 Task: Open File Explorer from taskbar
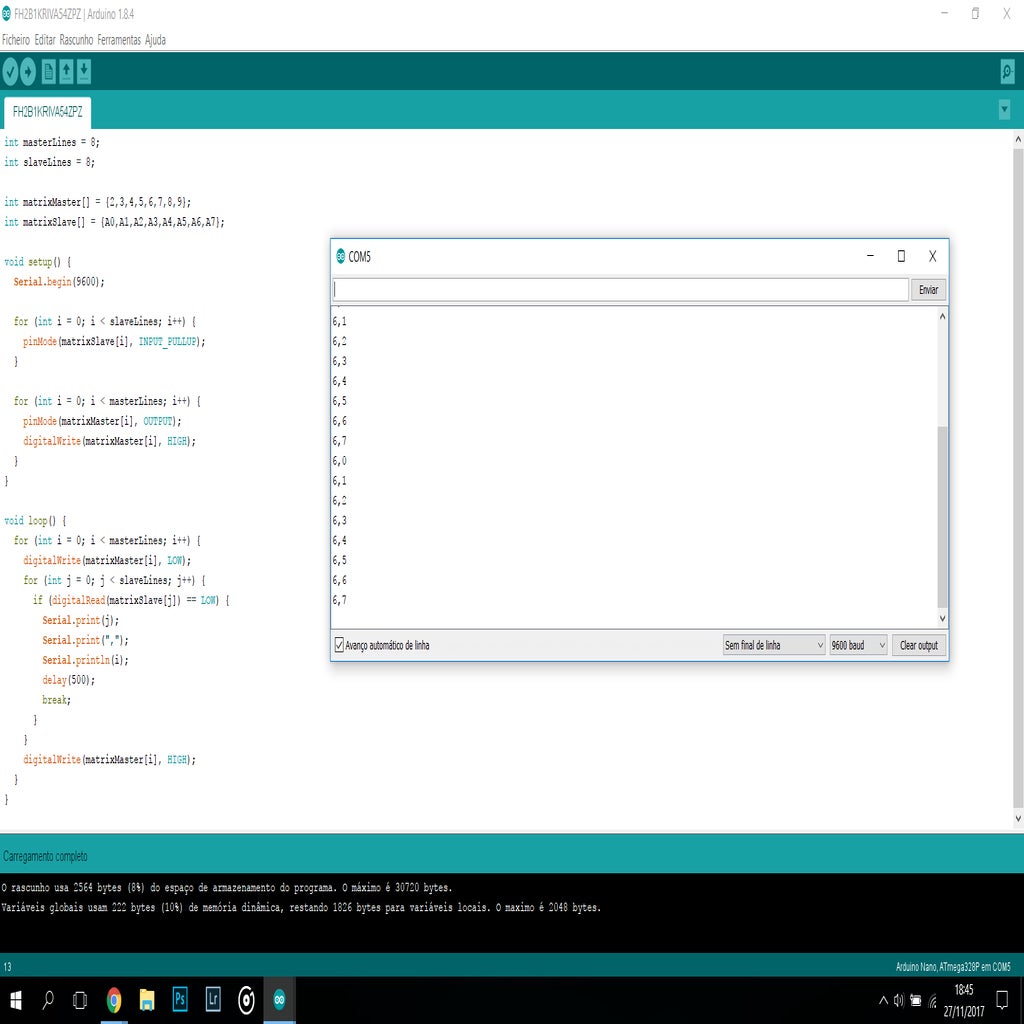click(147, 1000)
